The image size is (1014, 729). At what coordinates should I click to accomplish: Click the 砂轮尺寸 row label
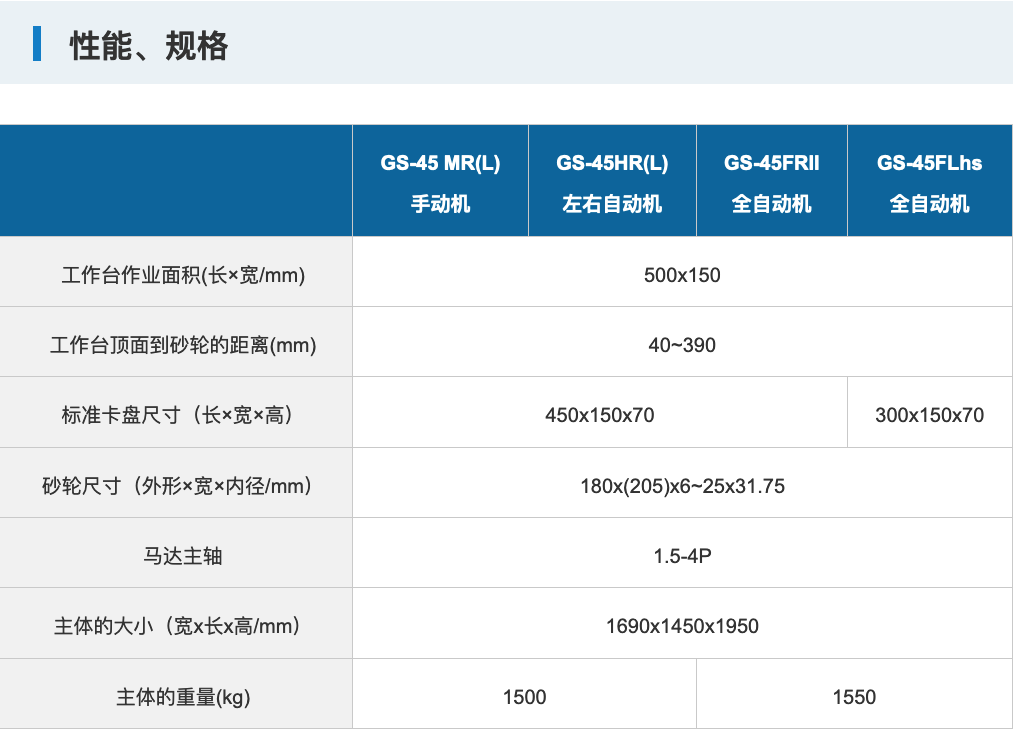click(x=177, y=486)
